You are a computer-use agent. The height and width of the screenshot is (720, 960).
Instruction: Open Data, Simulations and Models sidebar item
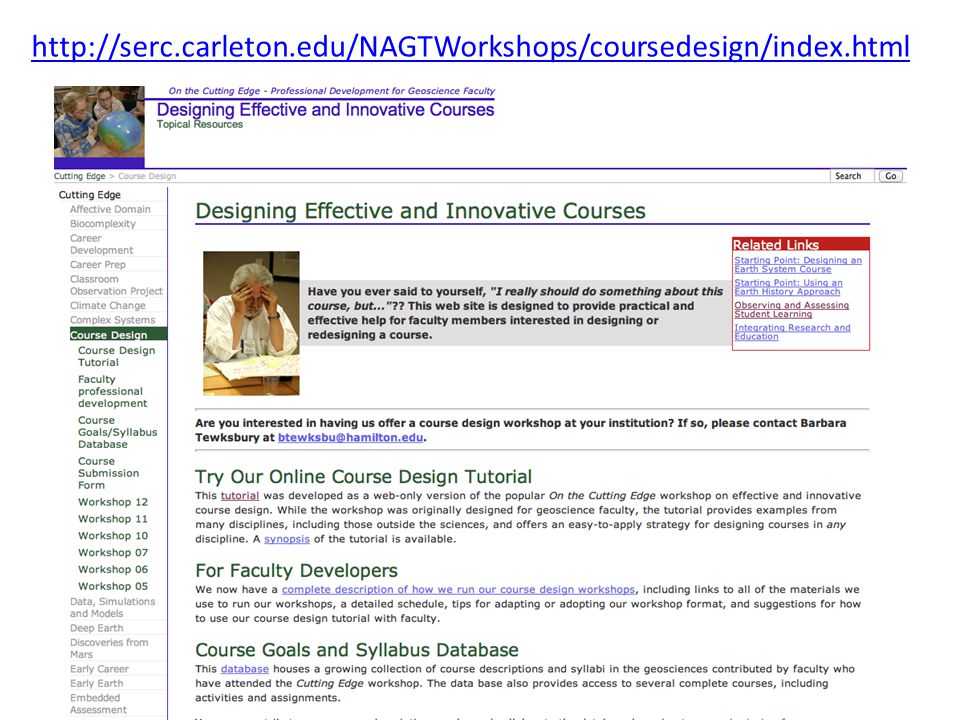113,608
